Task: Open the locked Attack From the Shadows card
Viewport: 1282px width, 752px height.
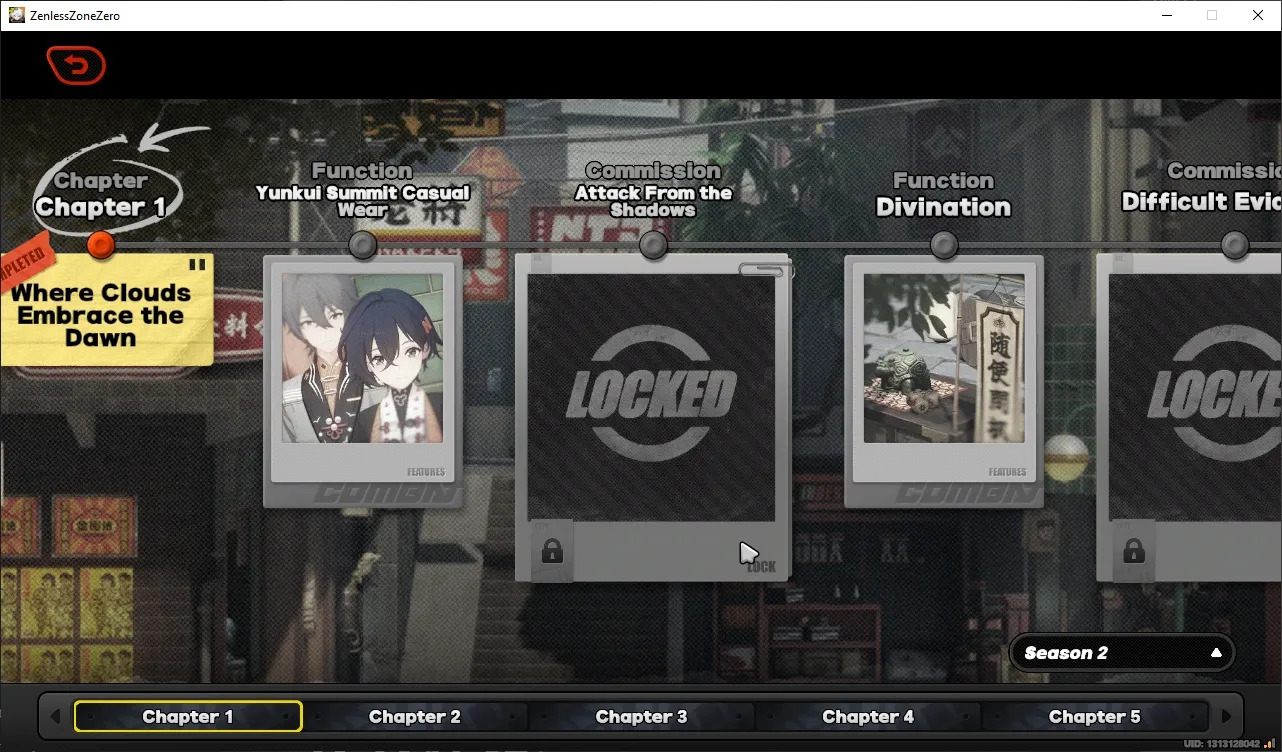Action: click(x=652, y=417)
